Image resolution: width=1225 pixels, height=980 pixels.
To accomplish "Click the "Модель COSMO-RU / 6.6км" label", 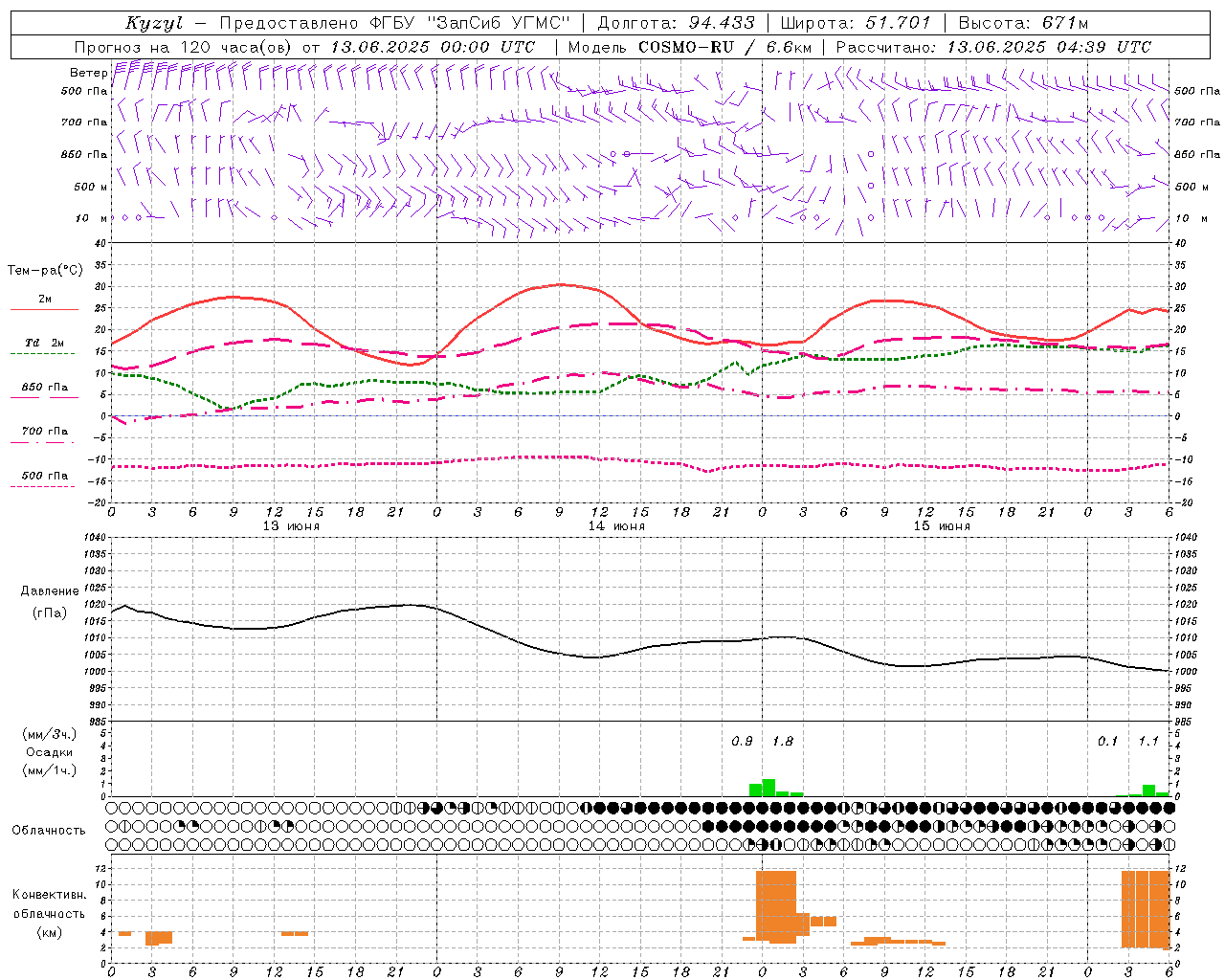I will click(690, 47).
